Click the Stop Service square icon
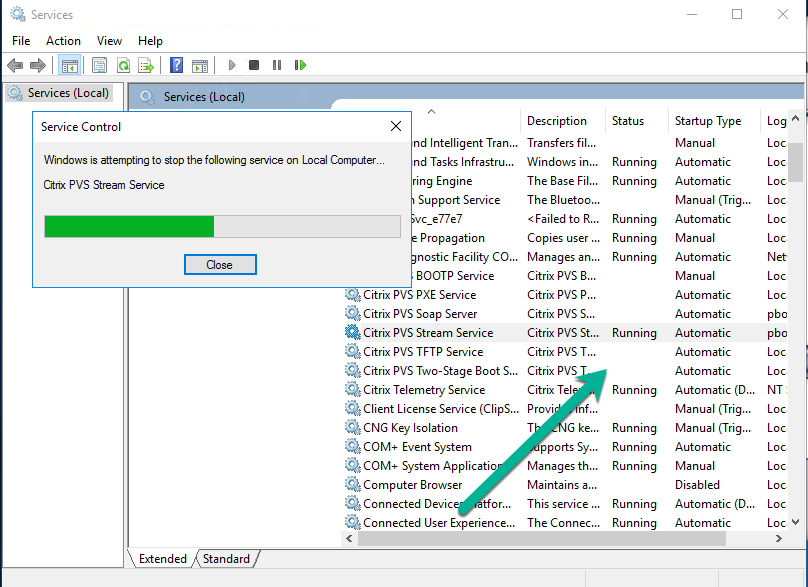 pos(254,65)
